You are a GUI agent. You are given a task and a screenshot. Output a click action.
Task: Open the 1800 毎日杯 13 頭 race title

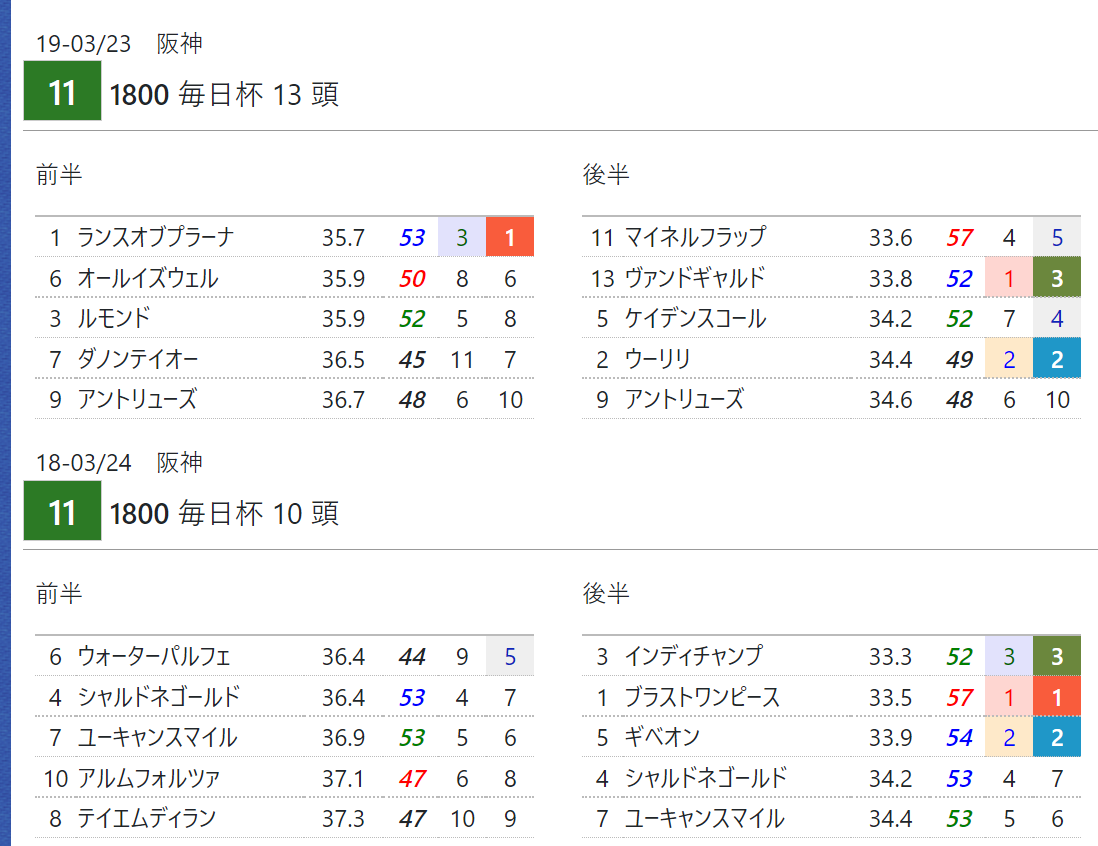[x=224, y=94]
